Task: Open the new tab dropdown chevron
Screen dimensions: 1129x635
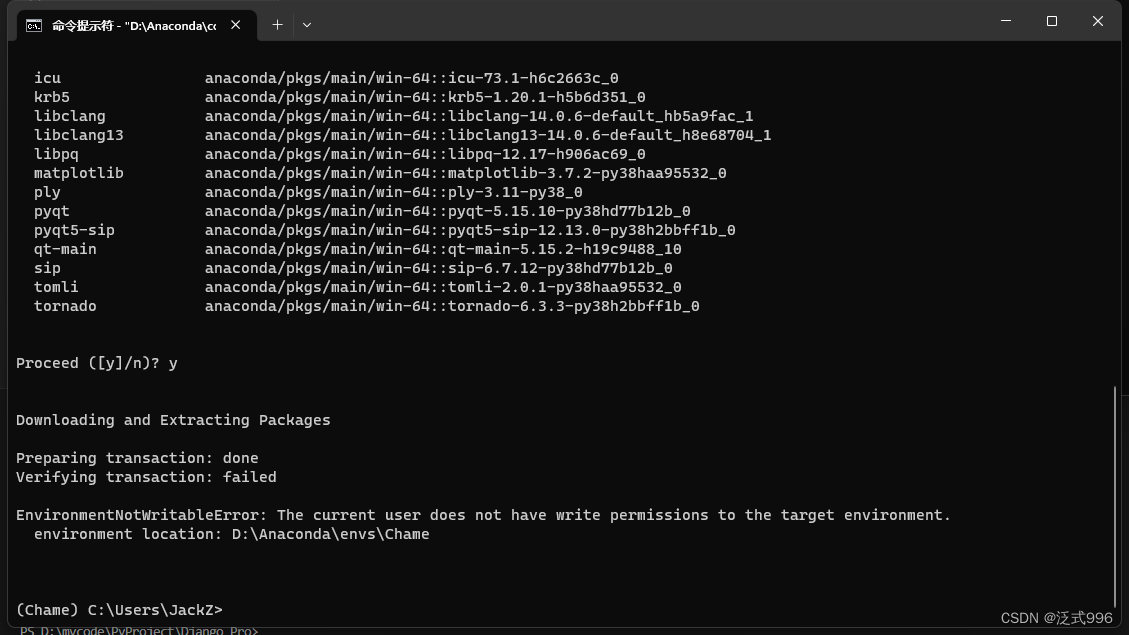Action: coord(307,24)
